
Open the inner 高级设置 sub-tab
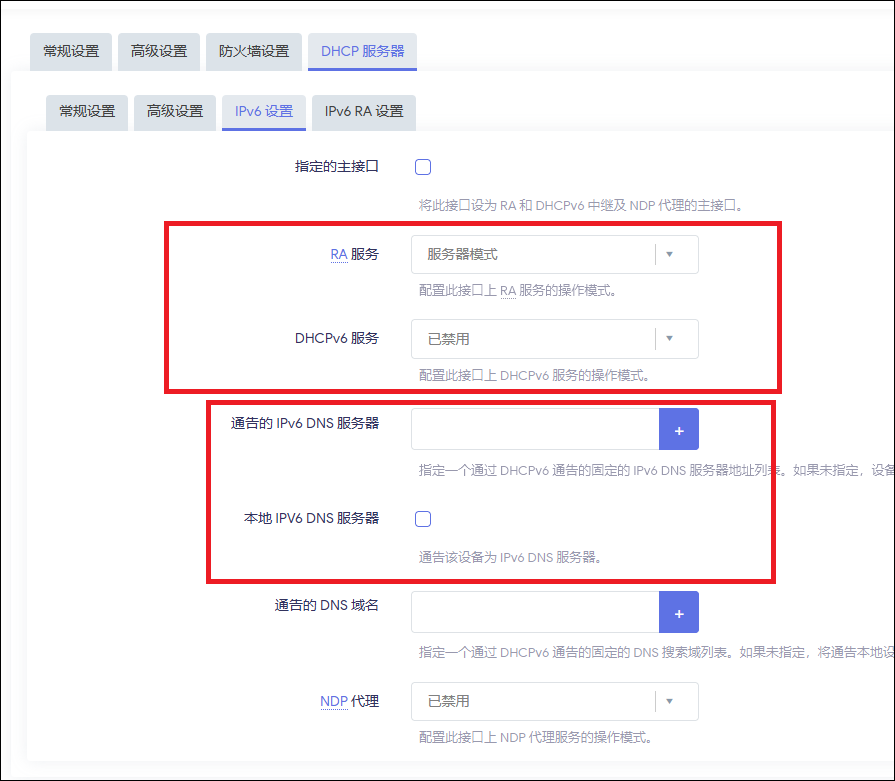click(x=175, y=112)
